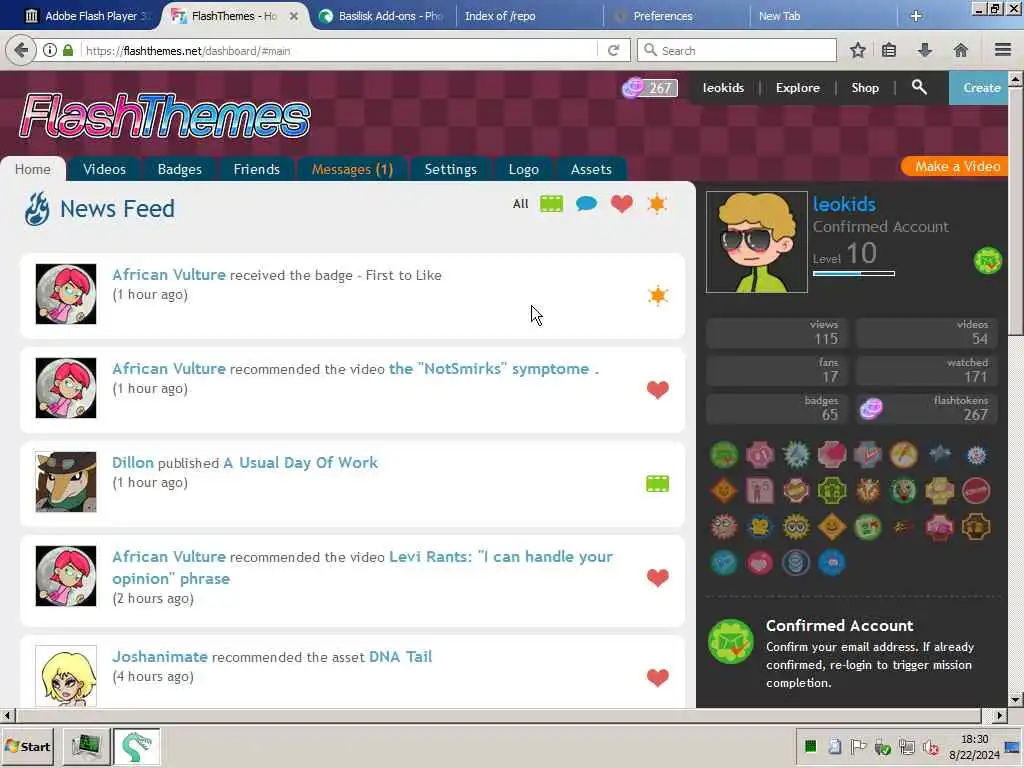Show All news feed items
Screen dimensions: 1024x768
click(520, 204)
